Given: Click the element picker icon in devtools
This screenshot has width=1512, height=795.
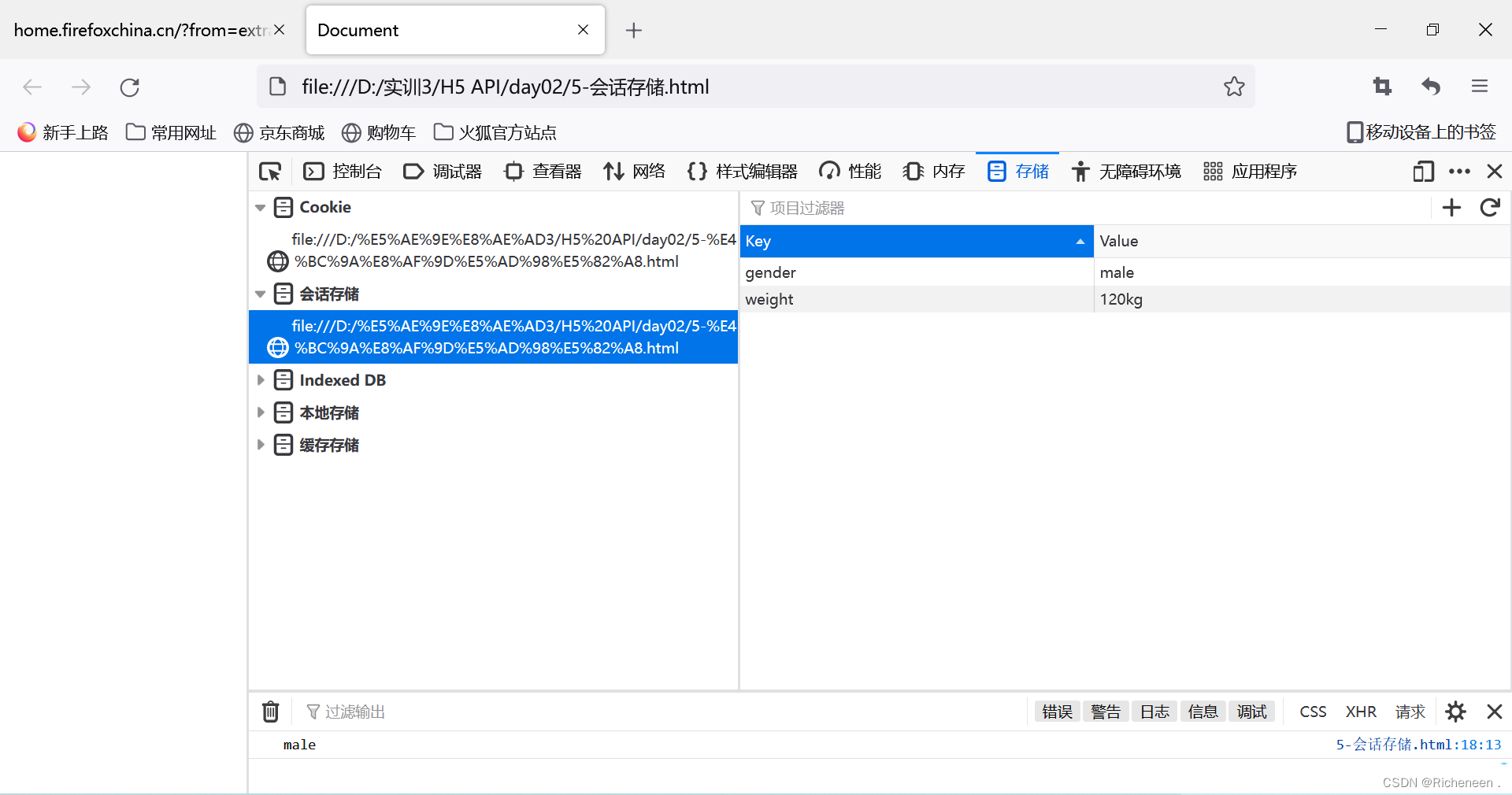Looking at the screenshot, I should point(270,172).
